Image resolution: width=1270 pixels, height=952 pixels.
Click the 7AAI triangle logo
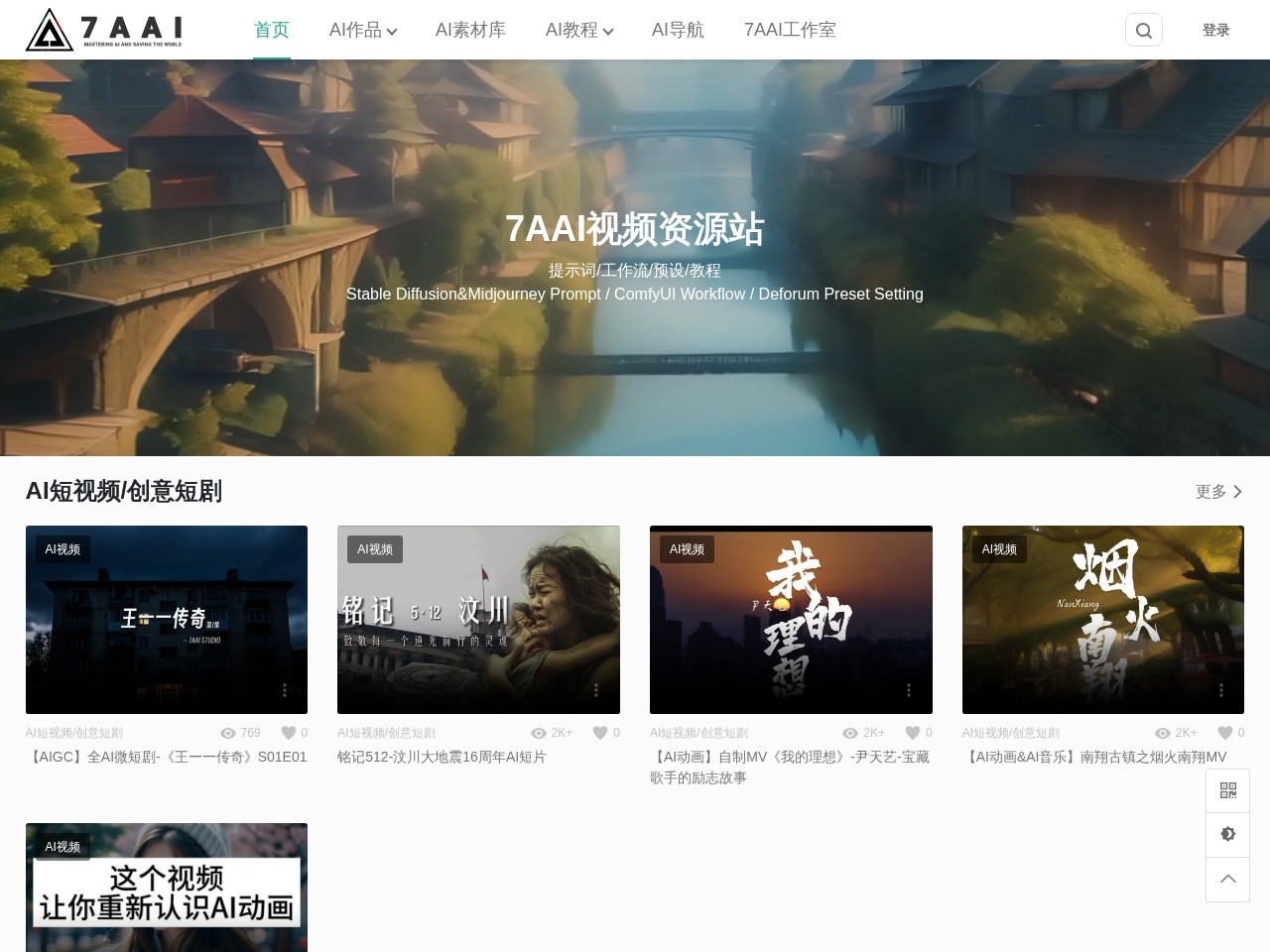48,29
